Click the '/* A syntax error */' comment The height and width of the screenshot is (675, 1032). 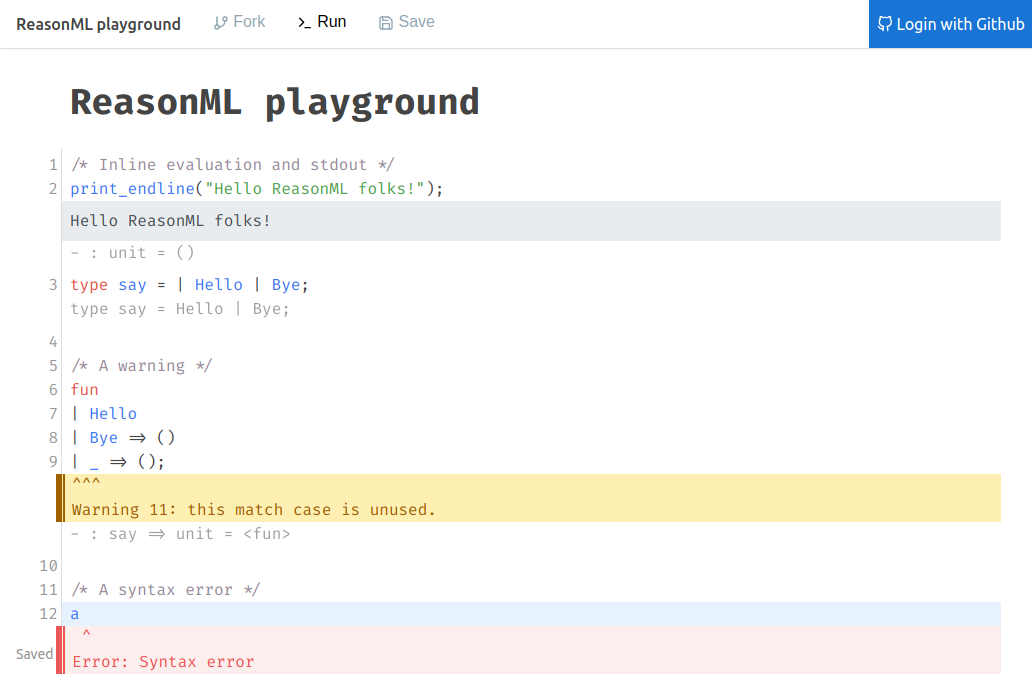click(165, 589)
